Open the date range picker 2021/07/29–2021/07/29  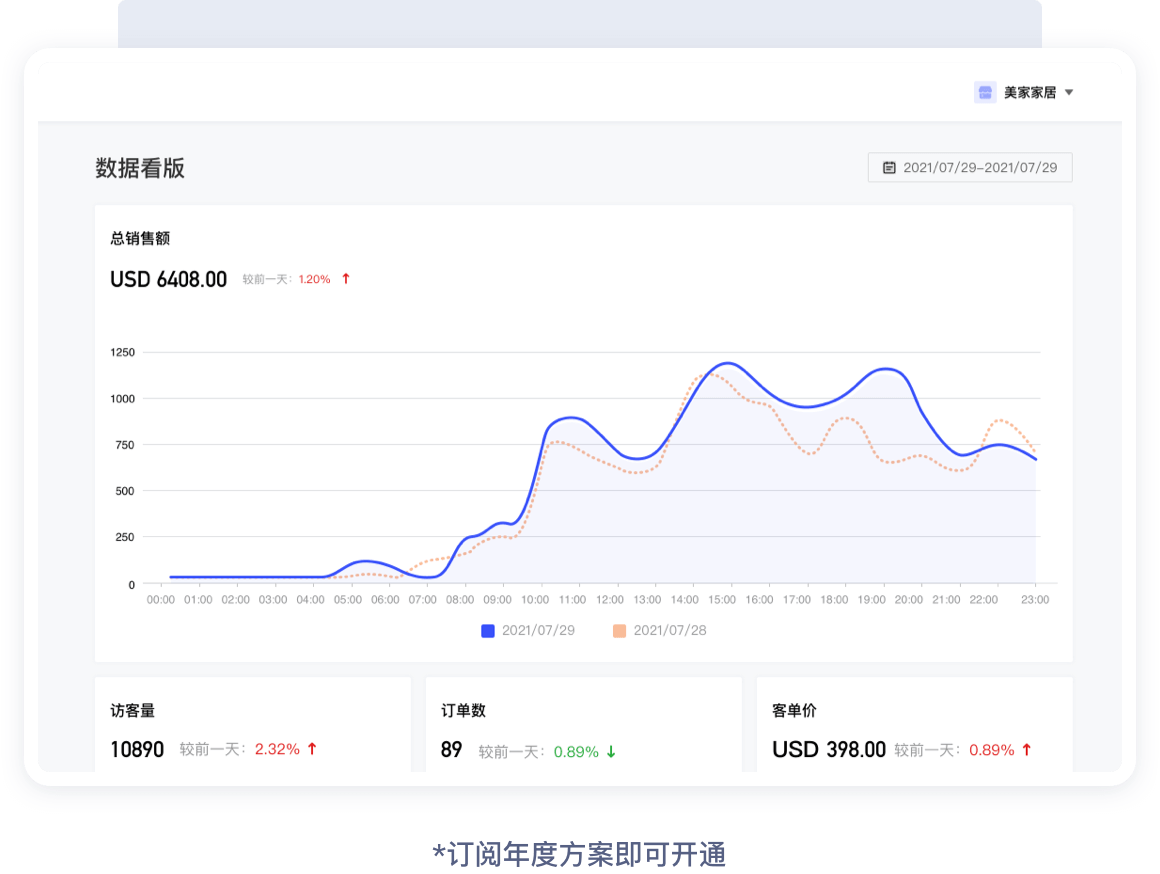tap(970, 167)
